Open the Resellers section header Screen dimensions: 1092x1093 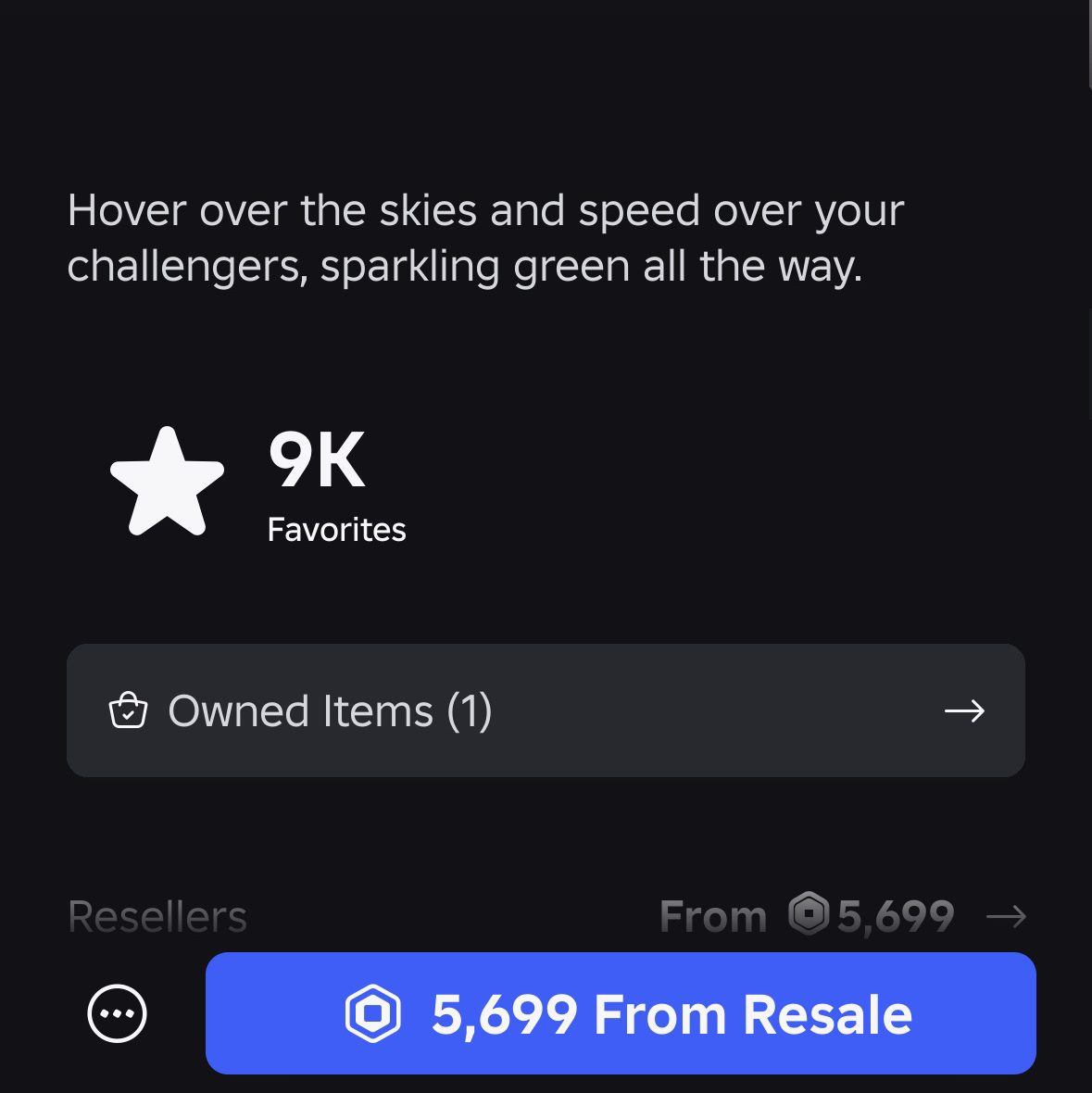coord(157,917)
